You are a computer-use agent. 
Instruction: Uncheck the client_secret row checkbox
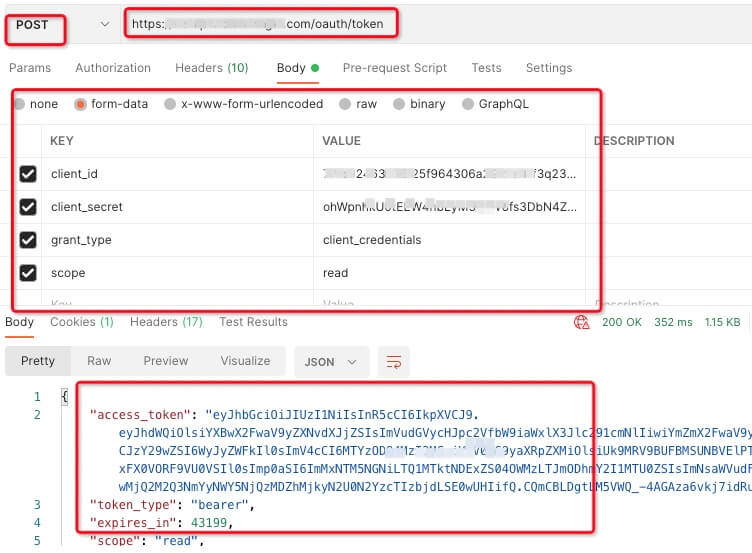click(x=28, y=207)
